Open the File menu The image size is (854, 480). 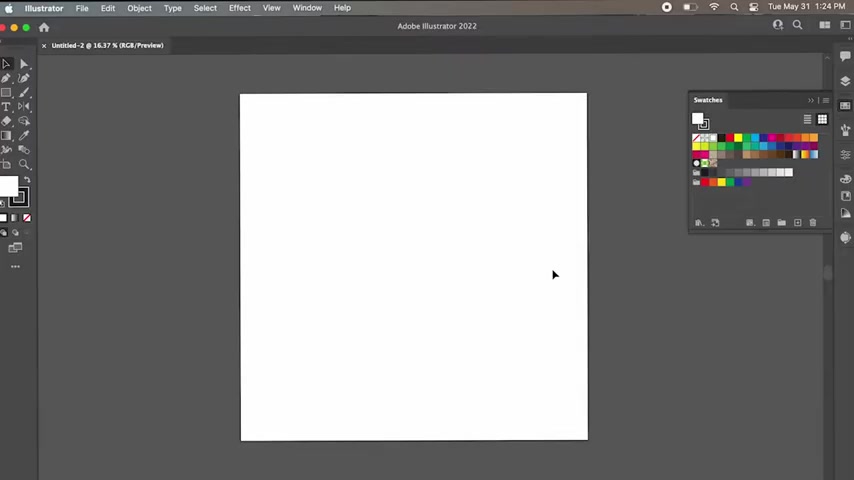coord(82,8)
